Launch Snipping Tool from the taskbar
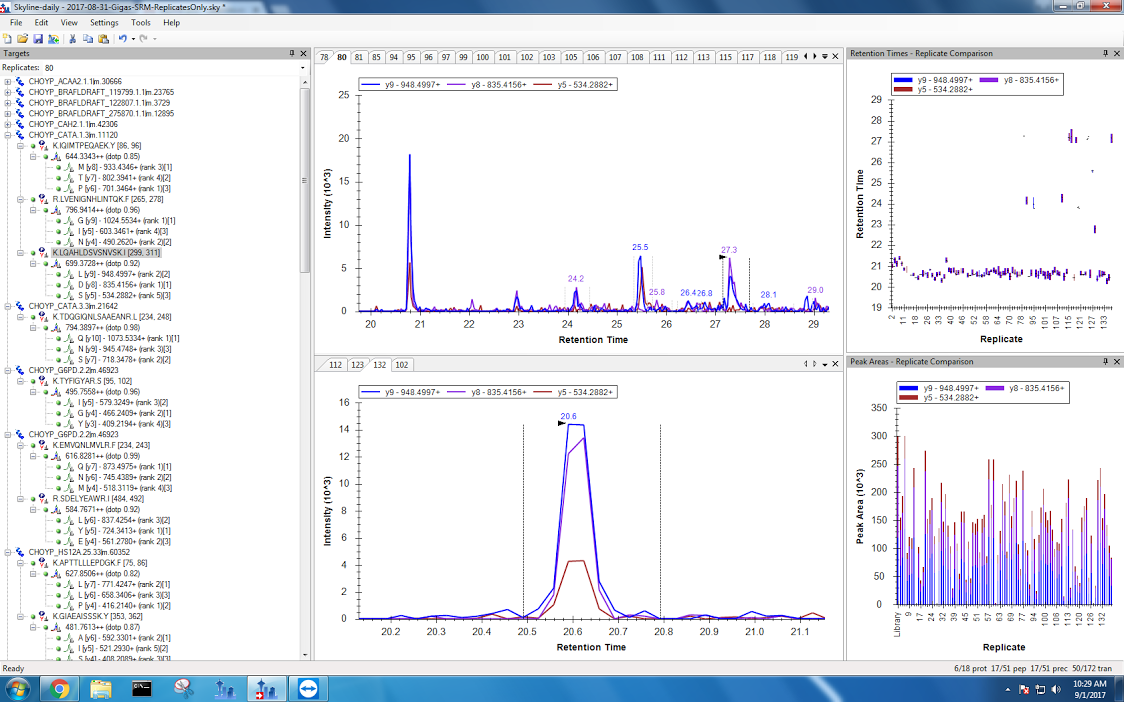1124x702 pixels. pyautogui.click(x=182, y=688)
